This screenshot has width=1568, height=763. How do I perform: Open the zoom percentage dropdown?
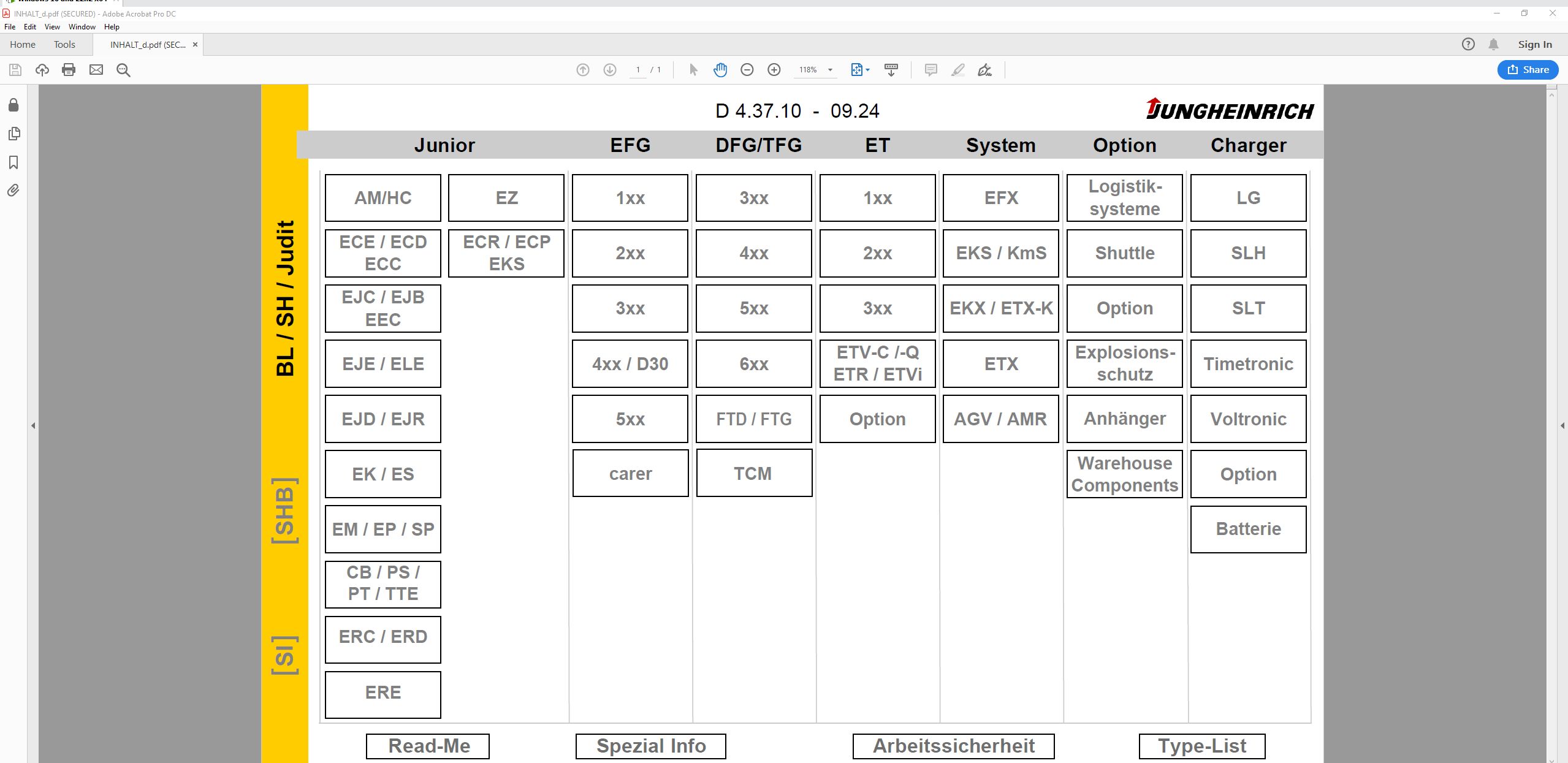click(x=831, y=70)
